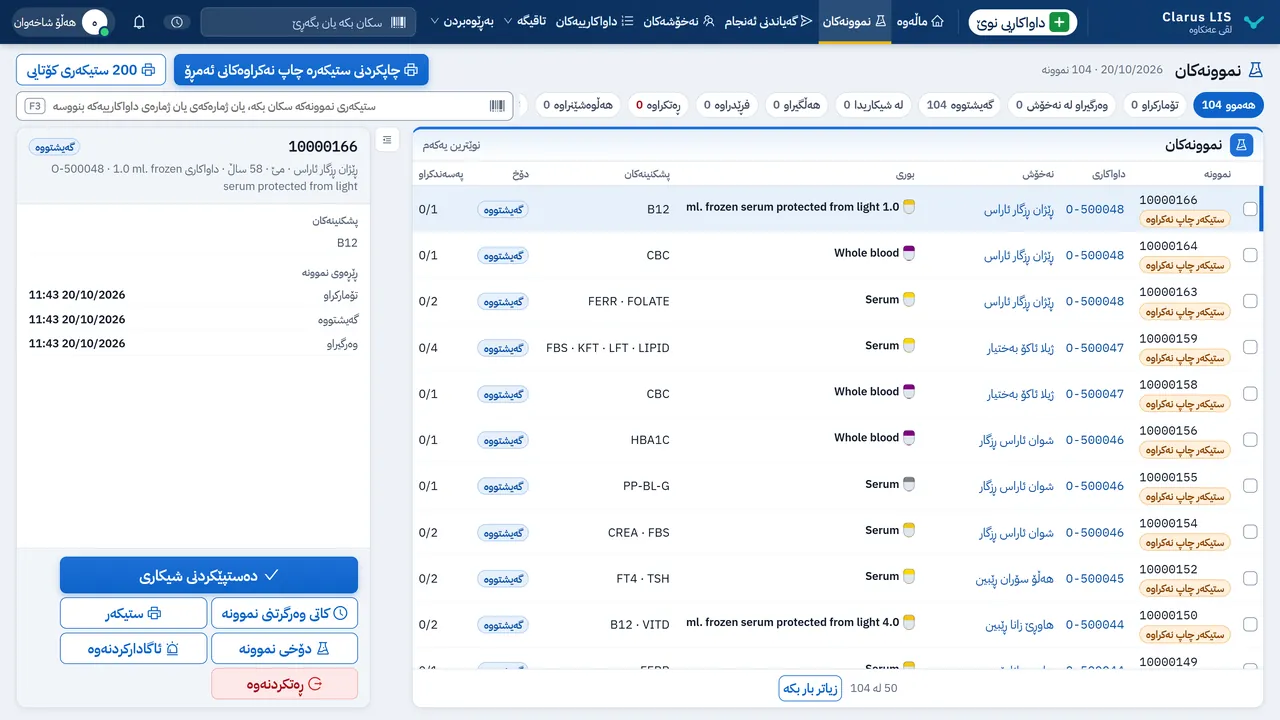Click the داواکاریی نوێ new order button
The width and height of the screenshot is (1280, 720).
tap(1022, 22)
